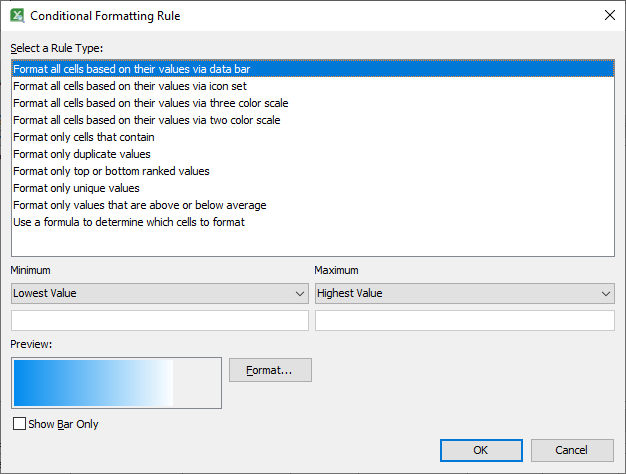The image size is (626, 474).
Task: Select top or bottom ranked values rule
Action: 111,171
